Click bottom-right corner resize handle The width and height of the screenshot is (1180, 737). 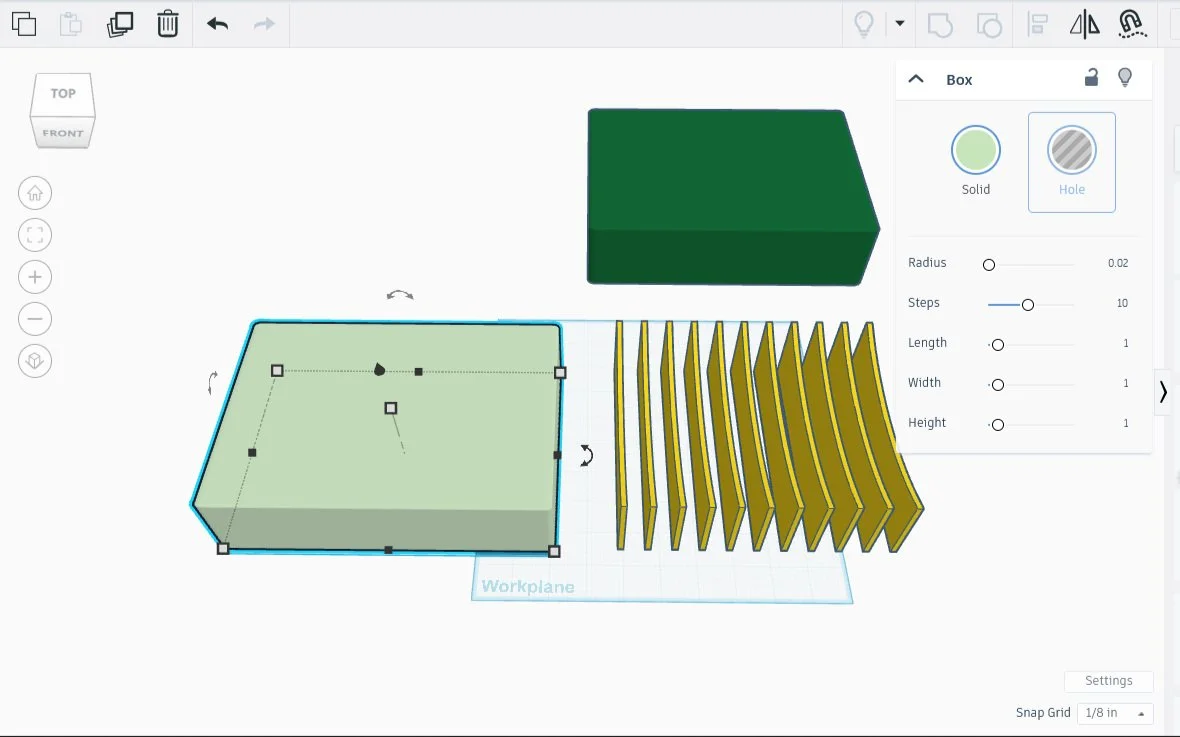(x=555, y=552)
